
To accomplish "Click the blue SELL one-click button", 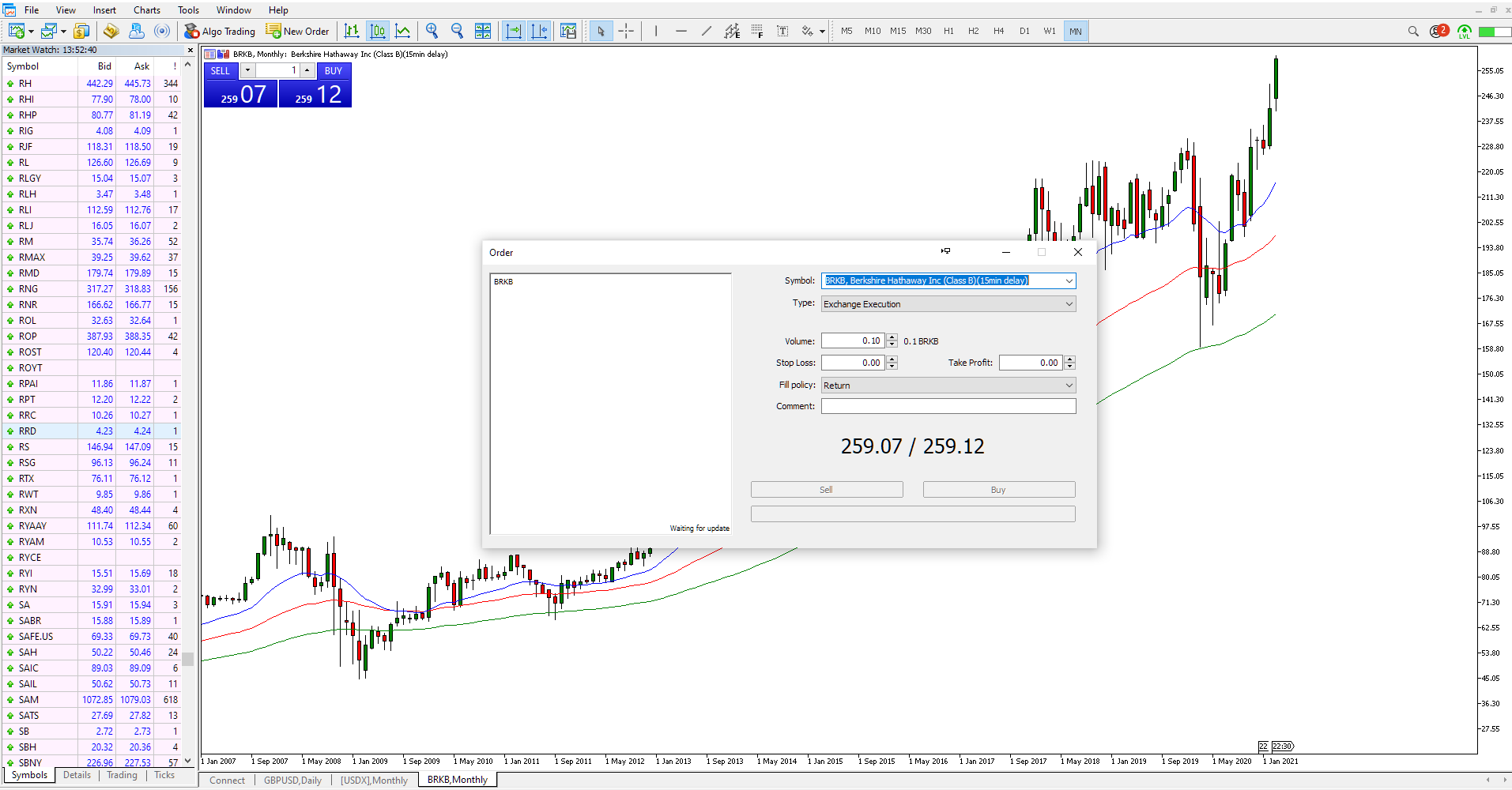I will [221, 71].
